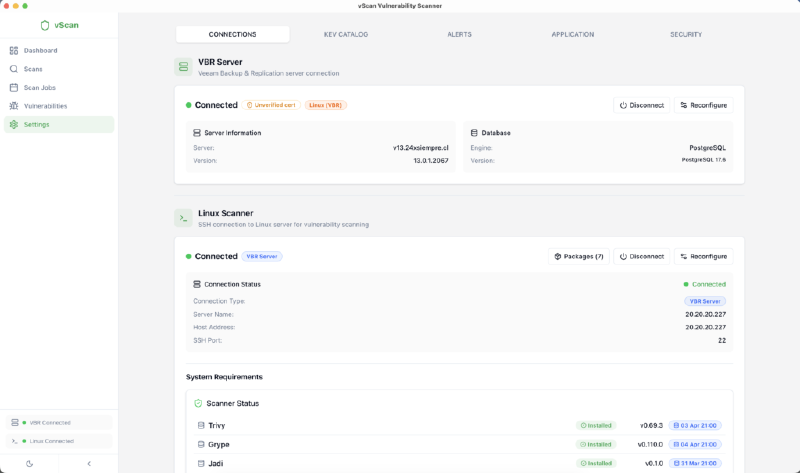Click the Connection Type VBR Server badge
The width and height of the screenshot is (800, 473).
pyautogui.click(x=705, y=301)
